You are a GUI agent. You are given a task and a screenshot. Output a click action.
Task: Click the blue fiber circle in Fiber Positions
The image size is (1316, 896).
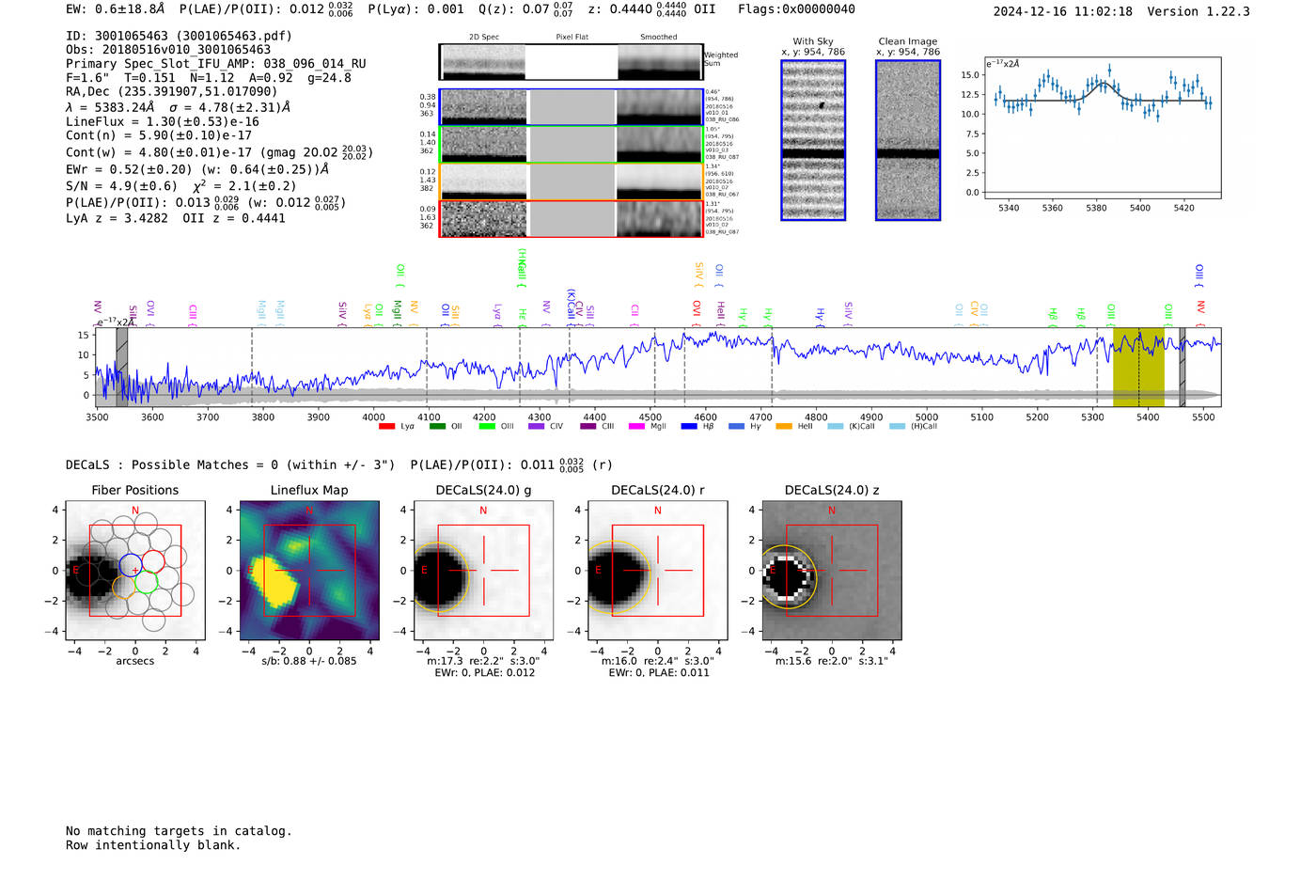(x=131, y=565)
